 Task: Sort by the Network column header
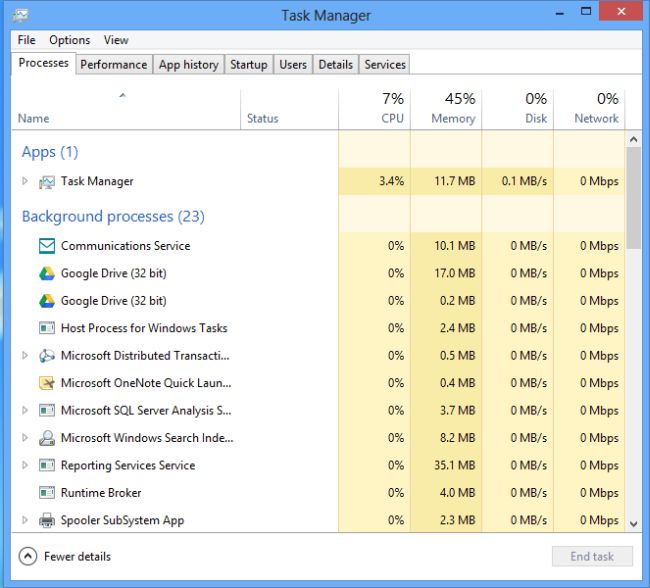[589, 109]
